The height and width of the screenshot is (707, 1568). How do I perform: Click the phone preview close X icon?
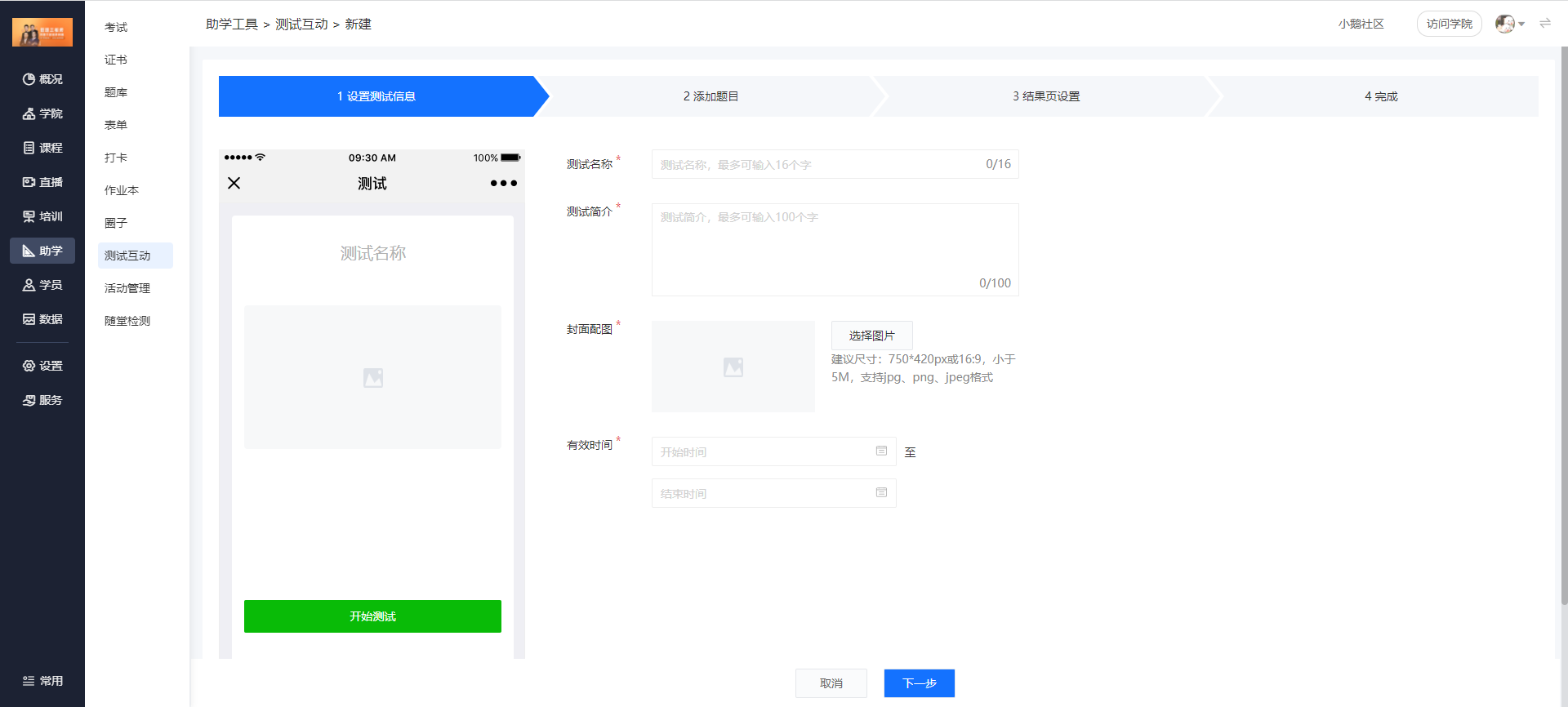click(x=234, y=183)
